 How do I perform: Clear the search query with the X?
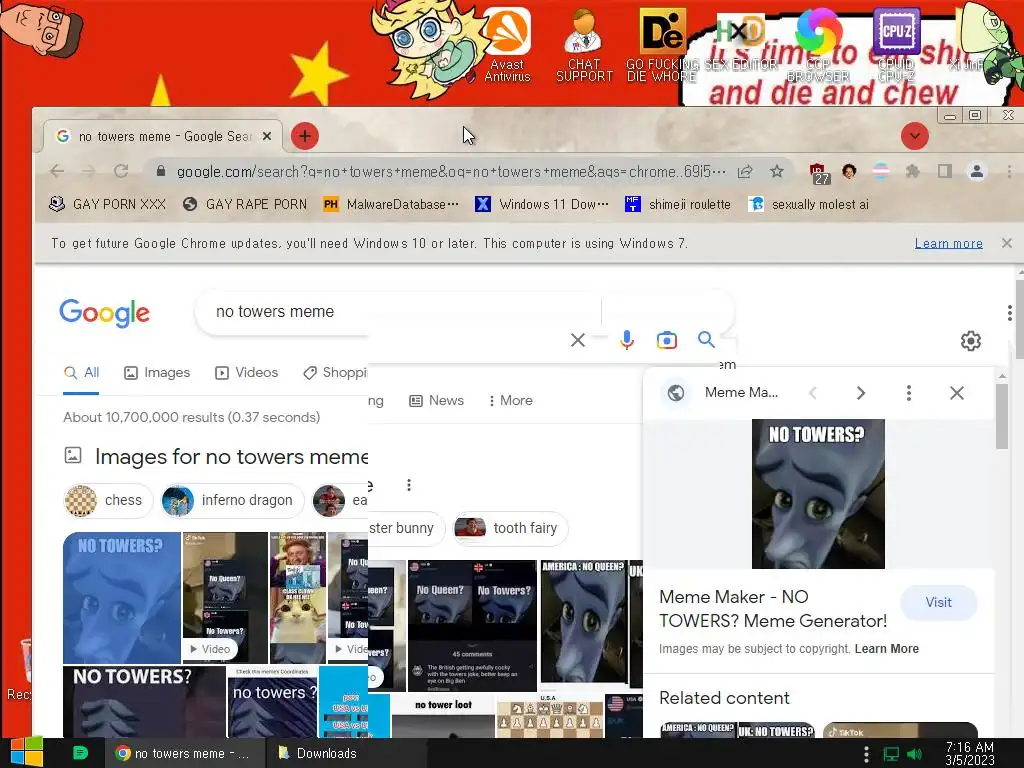[577, 340]
